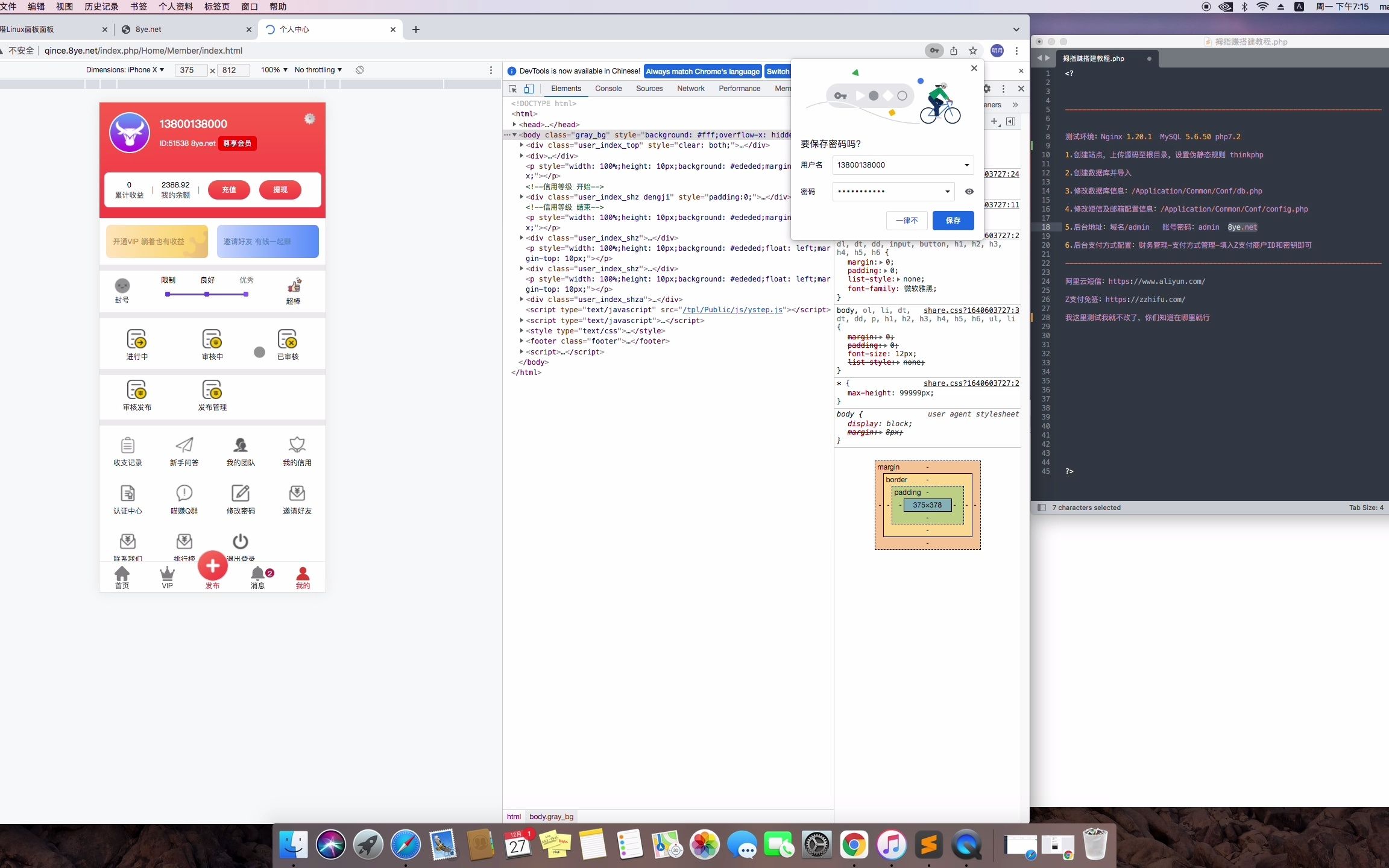This screenshot has height=868, width=1389.
Task: Switch to the Console tab
Action: [608, 89]
